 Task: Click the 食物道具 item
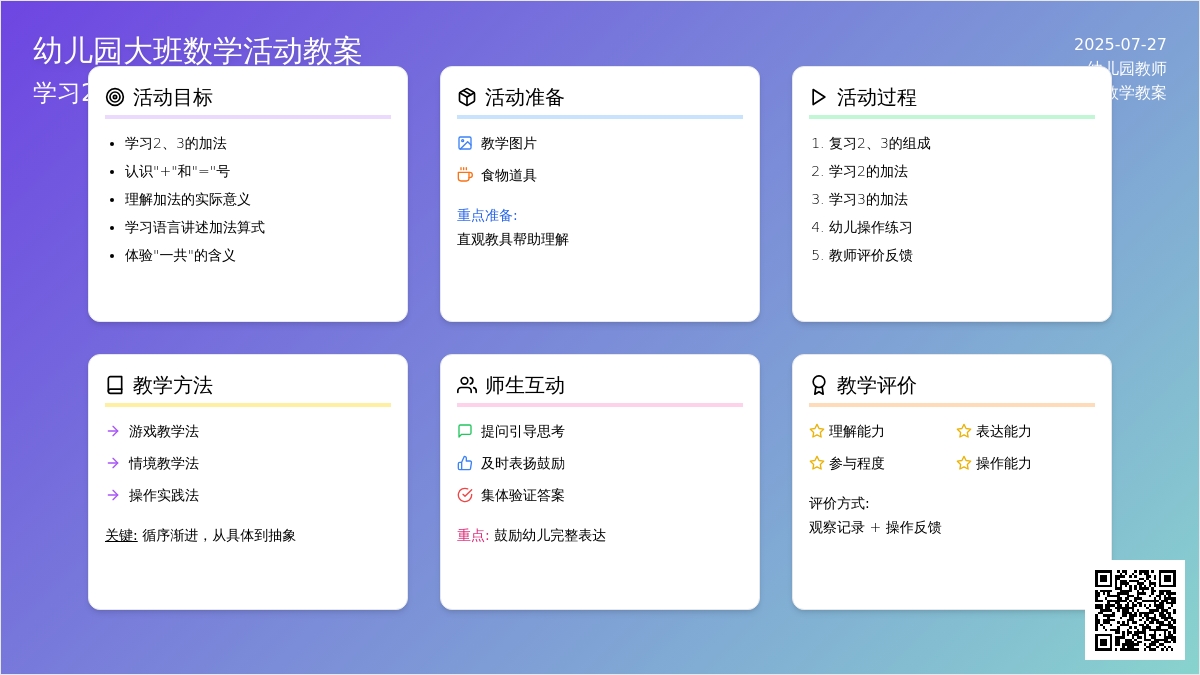509,175
